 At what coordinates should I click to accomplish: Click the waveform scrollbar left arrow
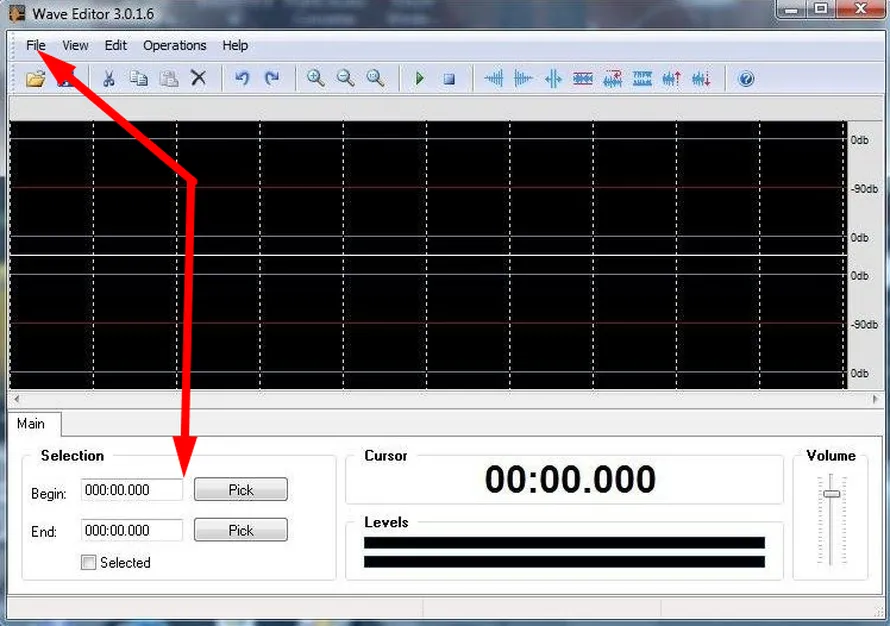click(16, 399)
